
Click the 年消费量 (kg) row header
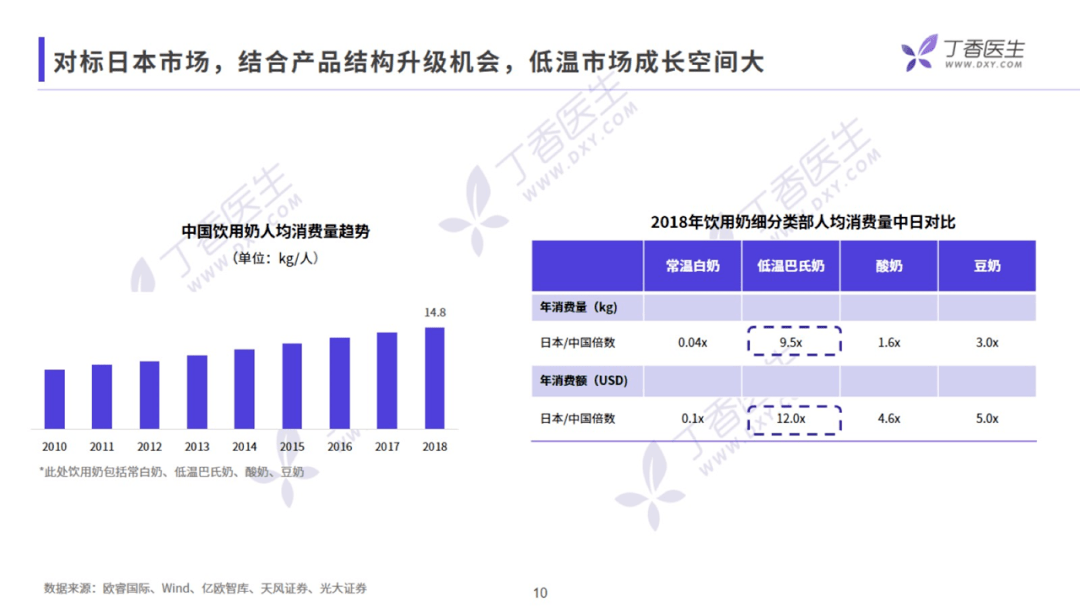tap(579, 308)
